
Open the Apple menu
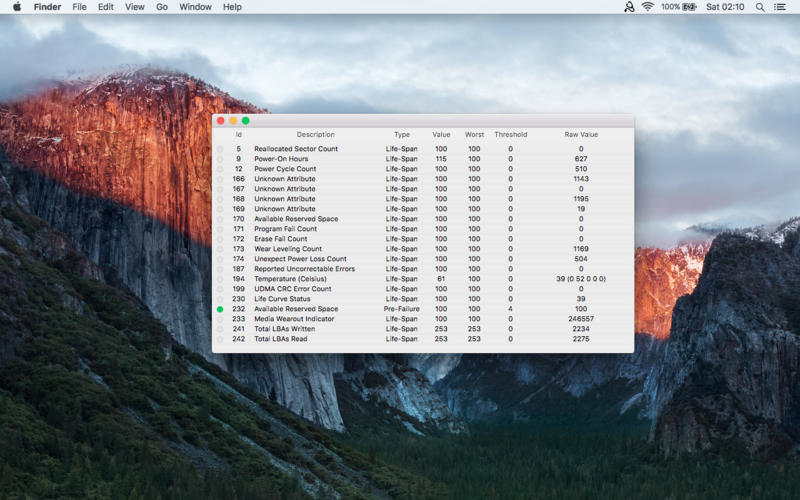(17, 7)
